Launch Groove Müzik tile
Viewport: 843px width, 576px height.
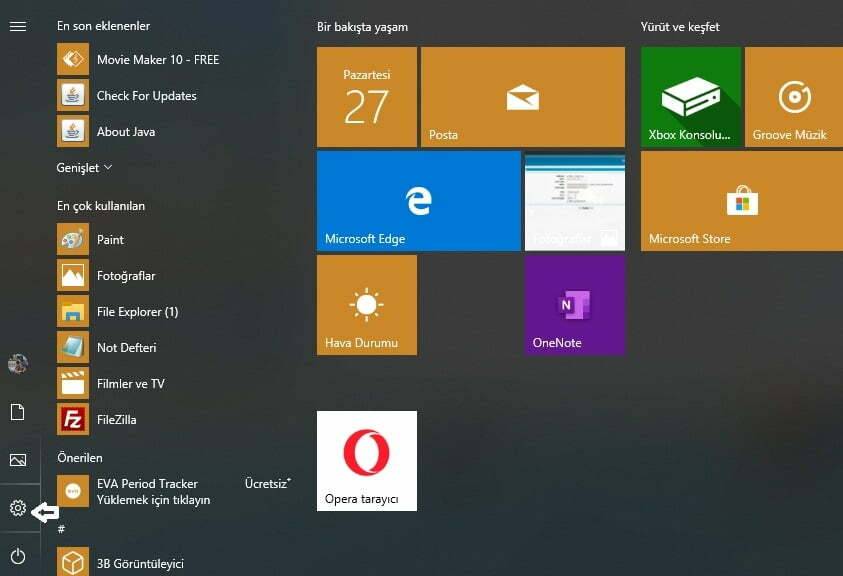point(794,97)
